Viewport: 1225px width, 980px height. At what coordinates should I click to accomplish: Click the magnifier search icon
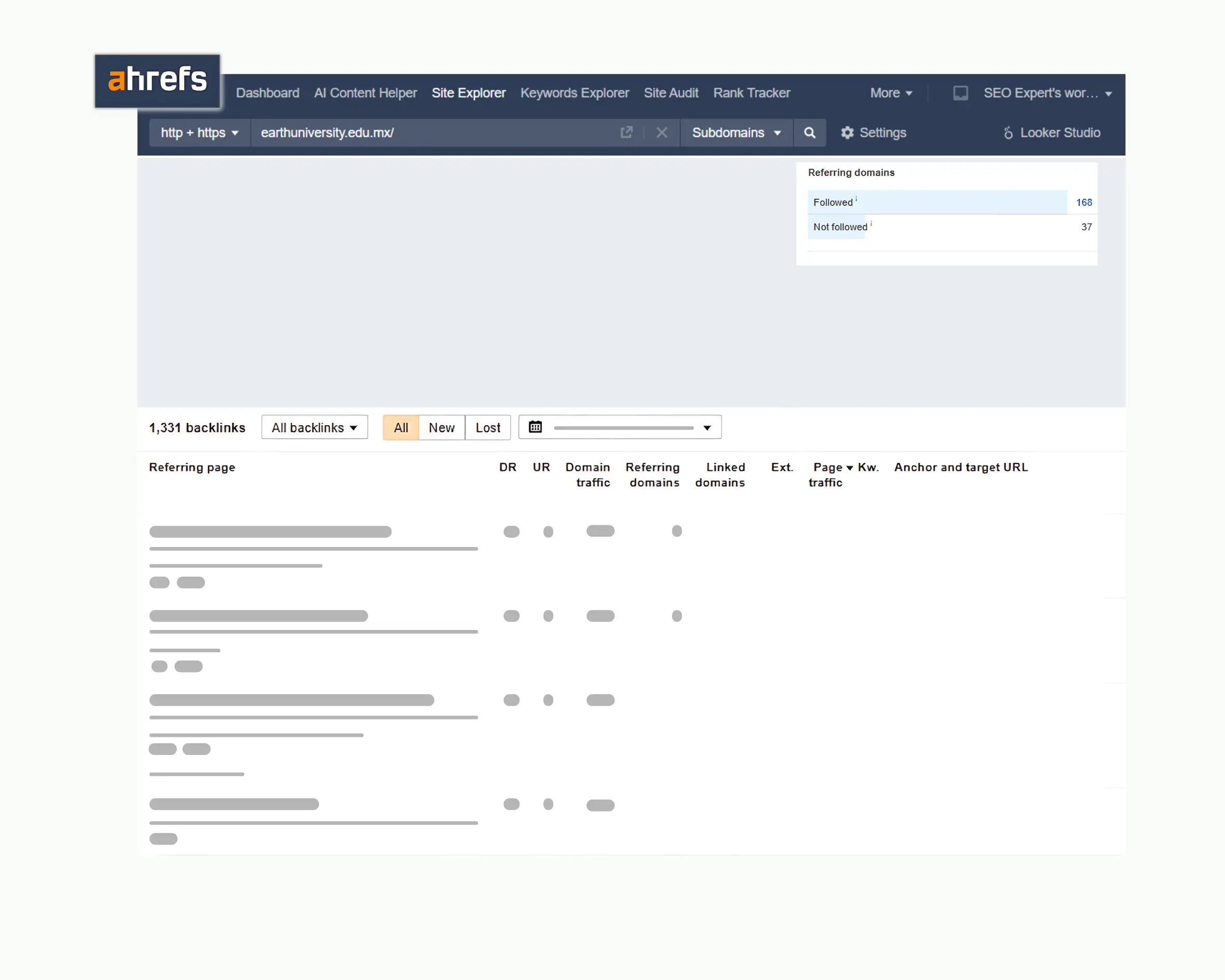click(x=809, y=132)
